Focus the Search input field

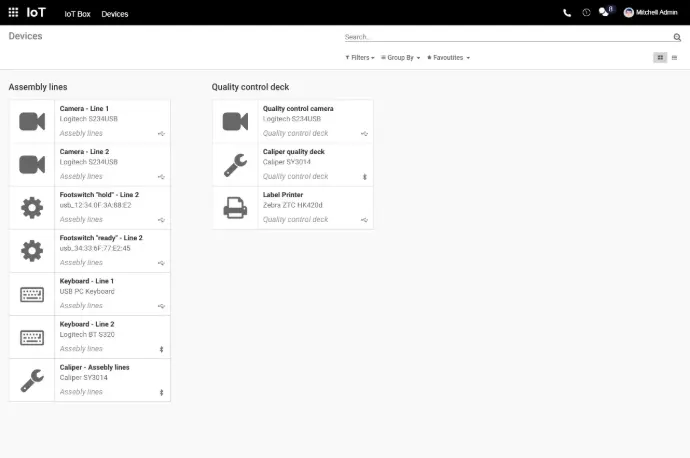tap(508, 37)
